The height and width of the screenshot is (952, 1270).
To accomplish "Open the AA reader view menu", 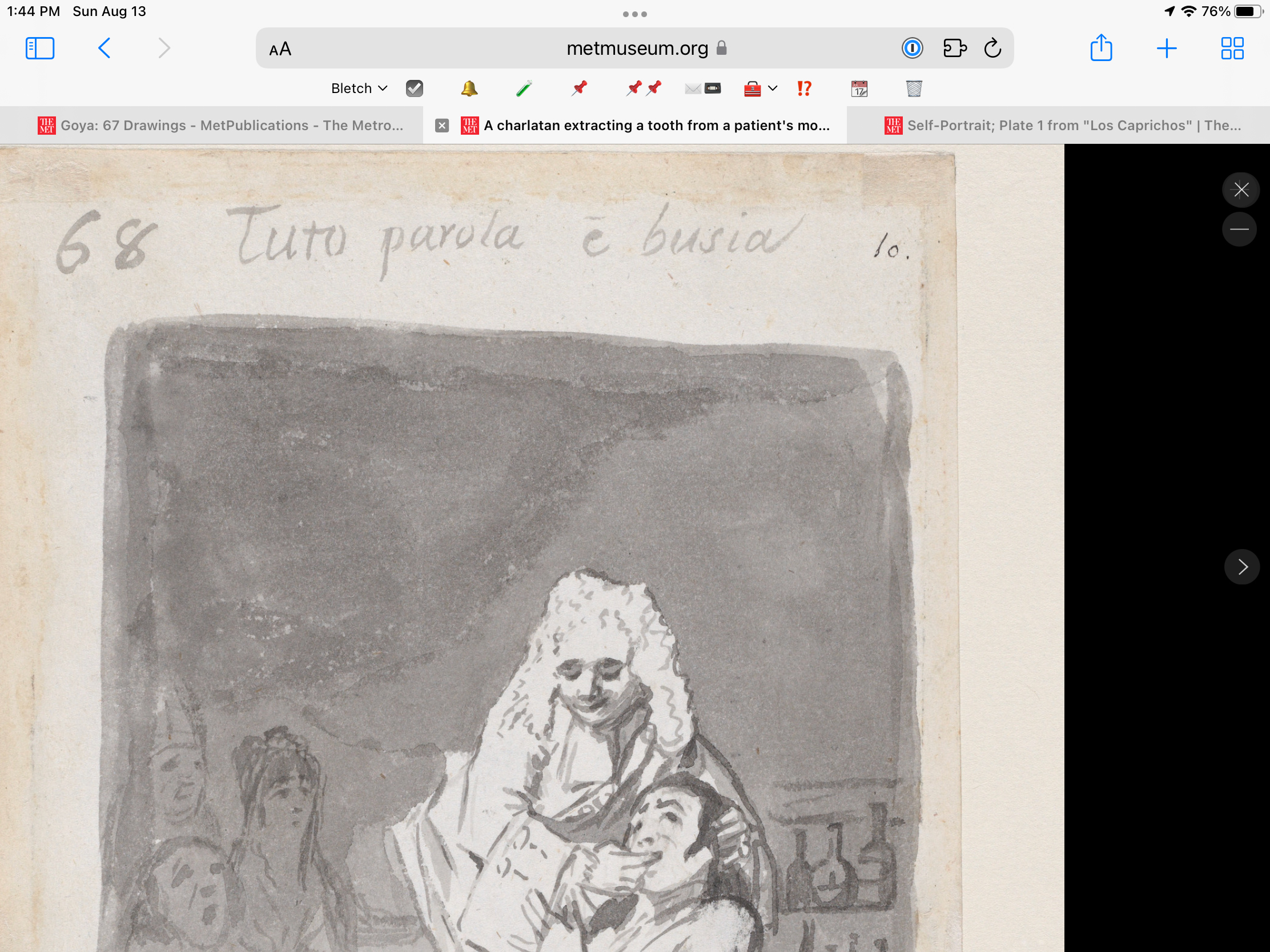I will pyautogui.click(x=280, y=49).
